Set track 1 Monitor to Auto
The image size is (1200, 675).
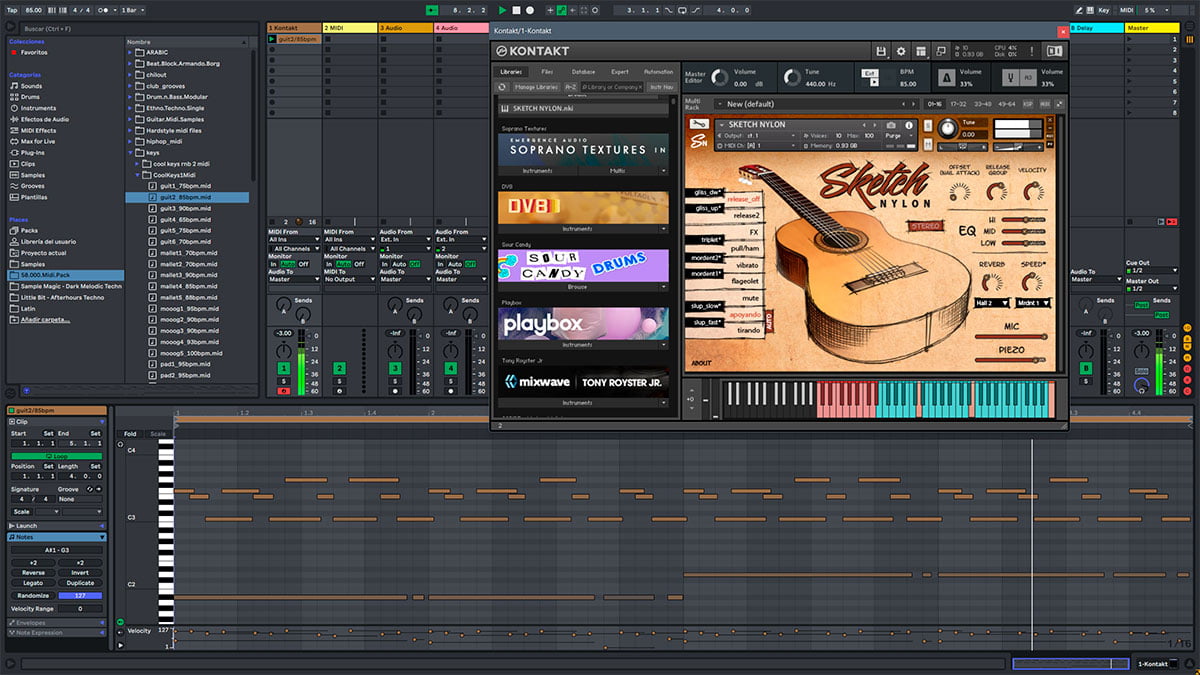[x=289, y=264]
